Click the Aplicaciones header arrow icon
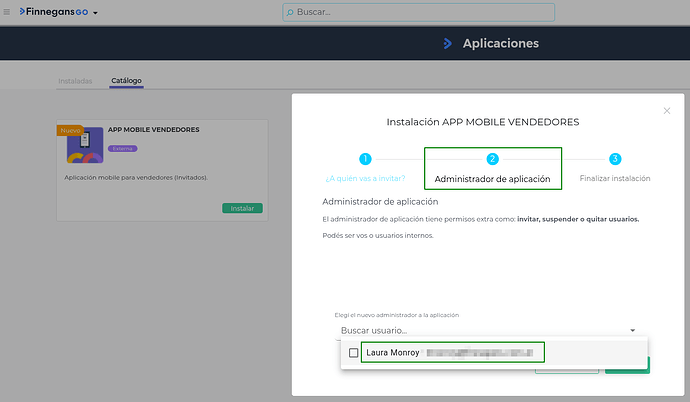Screen dimensions: 690x402 pyautogui.click(x=447, y=43)
